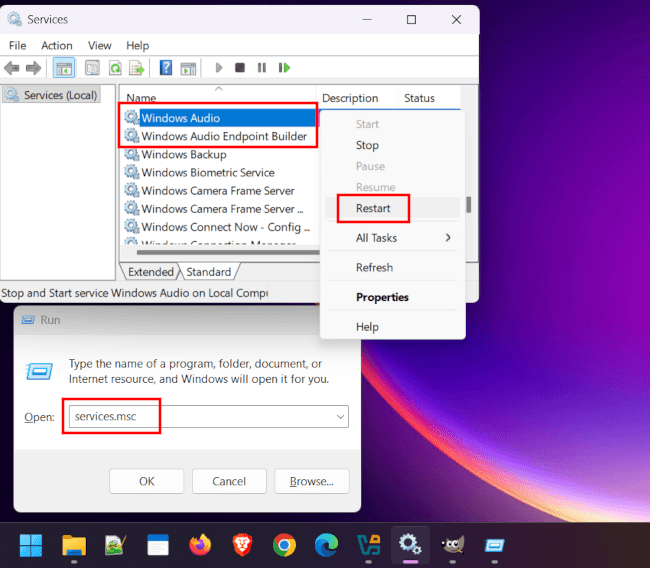
Task: Select Services (Local) tree node
Action: 52,95
